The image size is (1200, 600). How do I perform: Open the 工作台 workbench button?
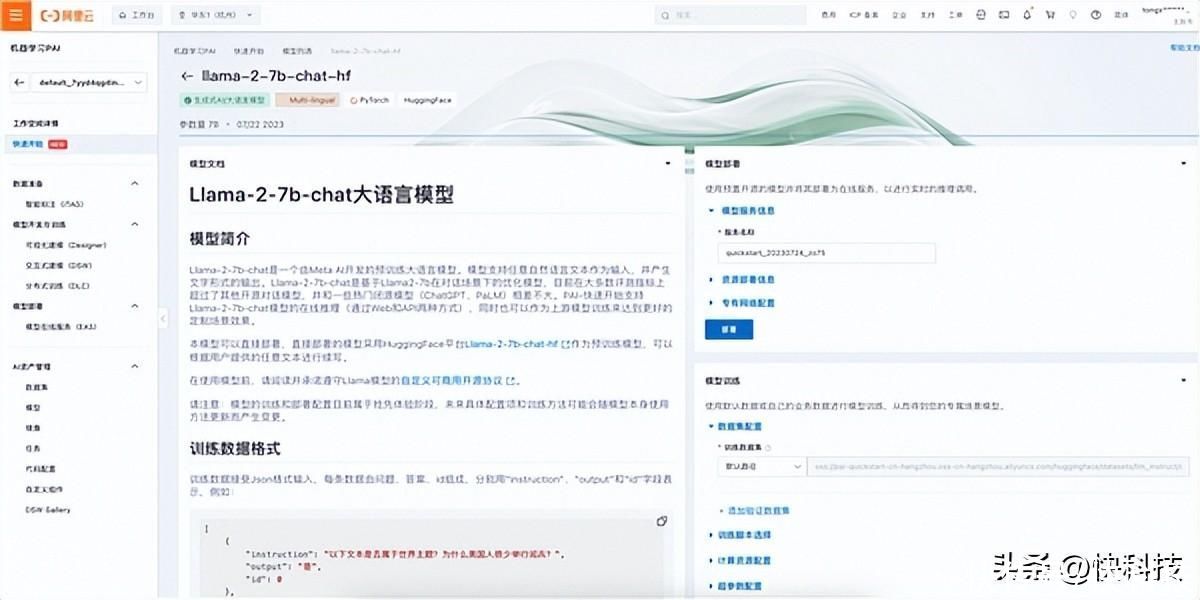(x=136, y=15)
